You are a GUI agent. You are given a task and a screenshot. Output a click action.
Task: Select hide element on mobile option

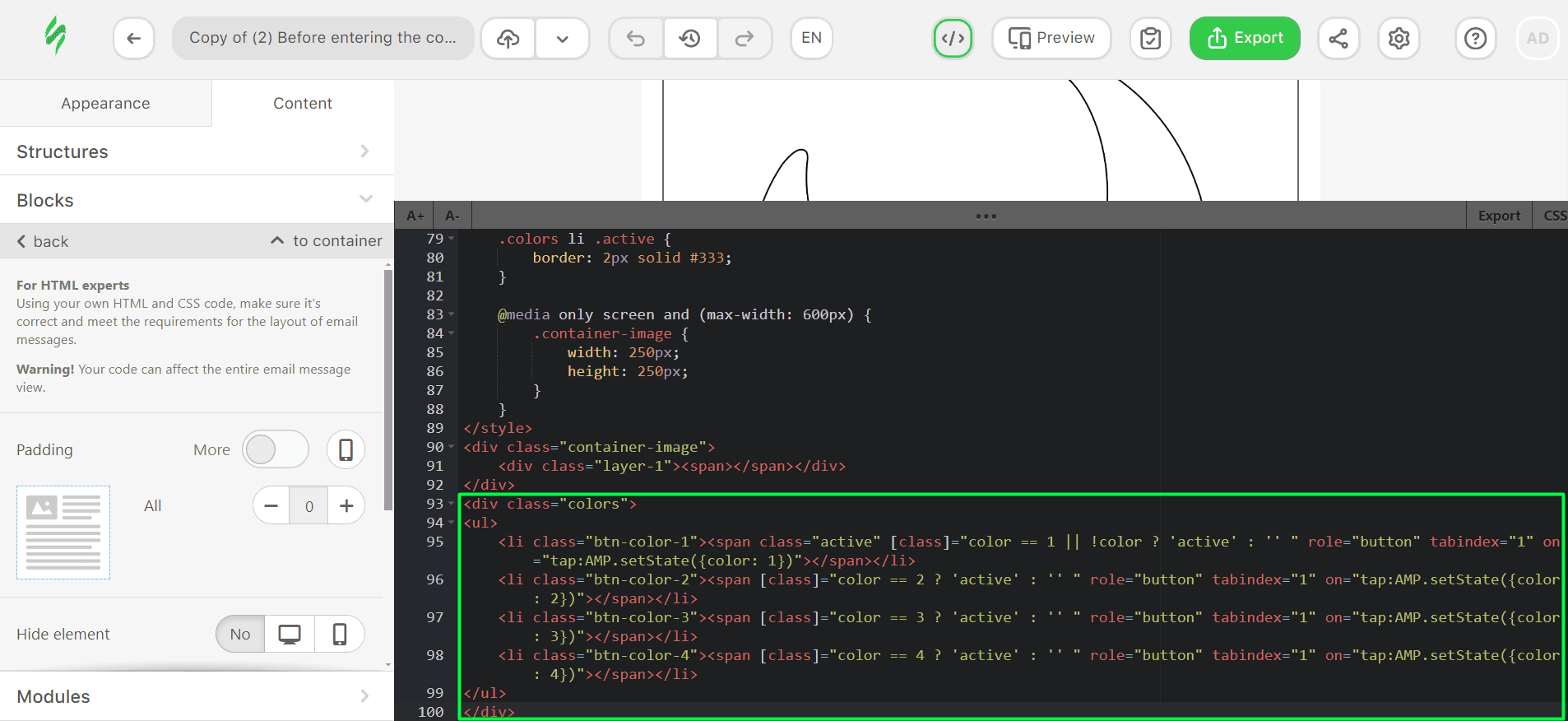[x=339, y=634]
